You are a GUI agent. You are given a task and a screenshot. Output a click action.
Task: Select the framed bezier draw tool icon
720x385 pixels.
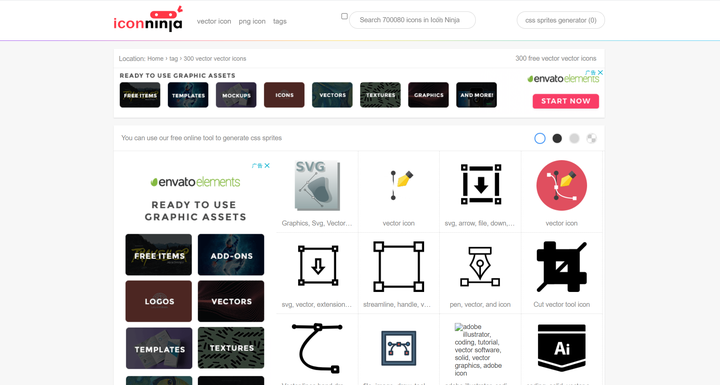click(399, 348)
